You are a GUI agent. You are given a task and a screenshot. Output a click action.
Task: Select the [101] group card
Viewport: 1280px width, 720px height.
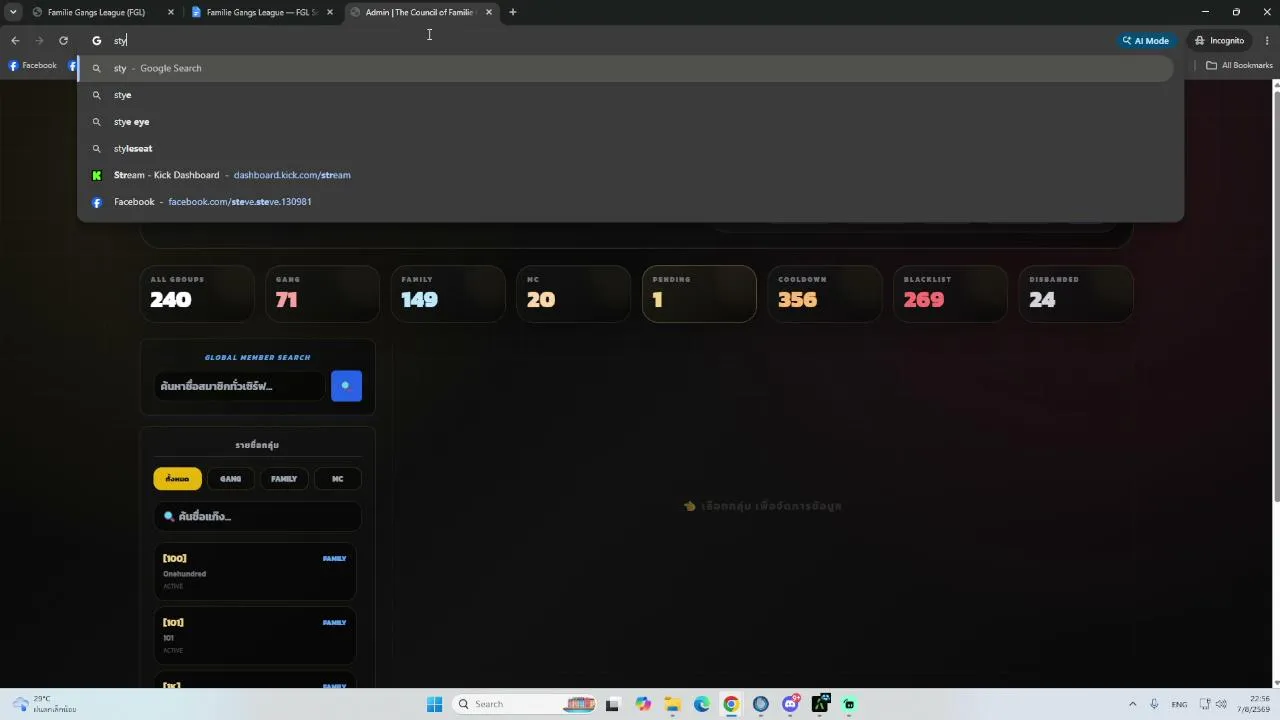click(255, 636)
